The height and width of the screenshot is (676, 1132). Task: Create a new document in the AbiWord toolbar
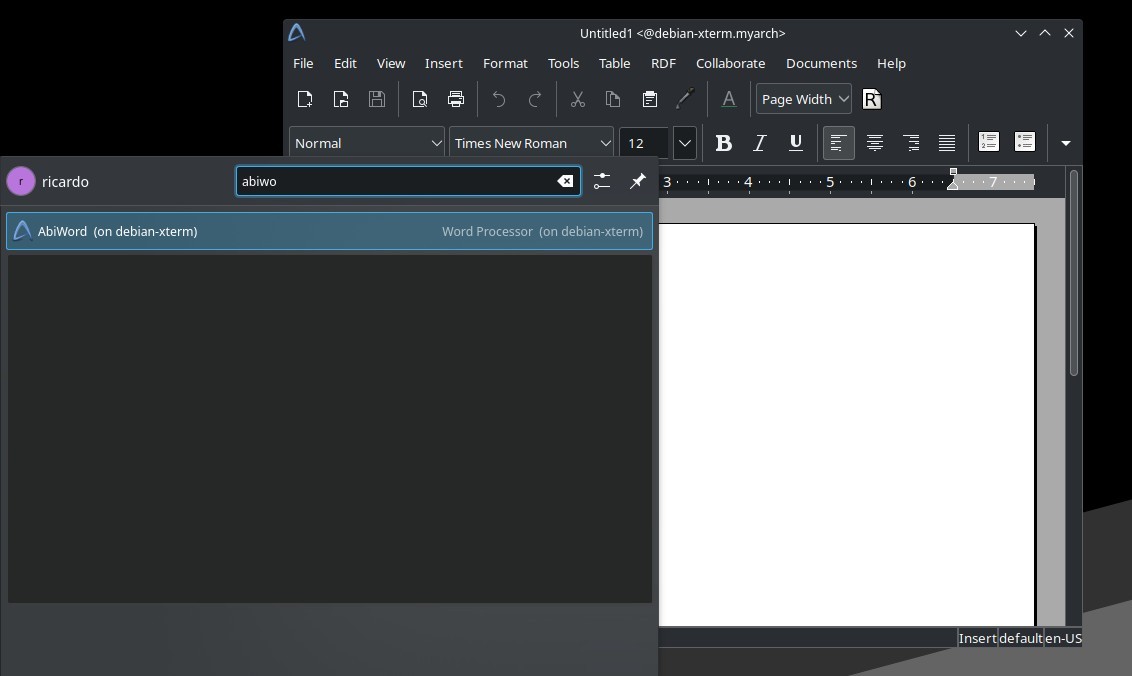coord(305,99)
